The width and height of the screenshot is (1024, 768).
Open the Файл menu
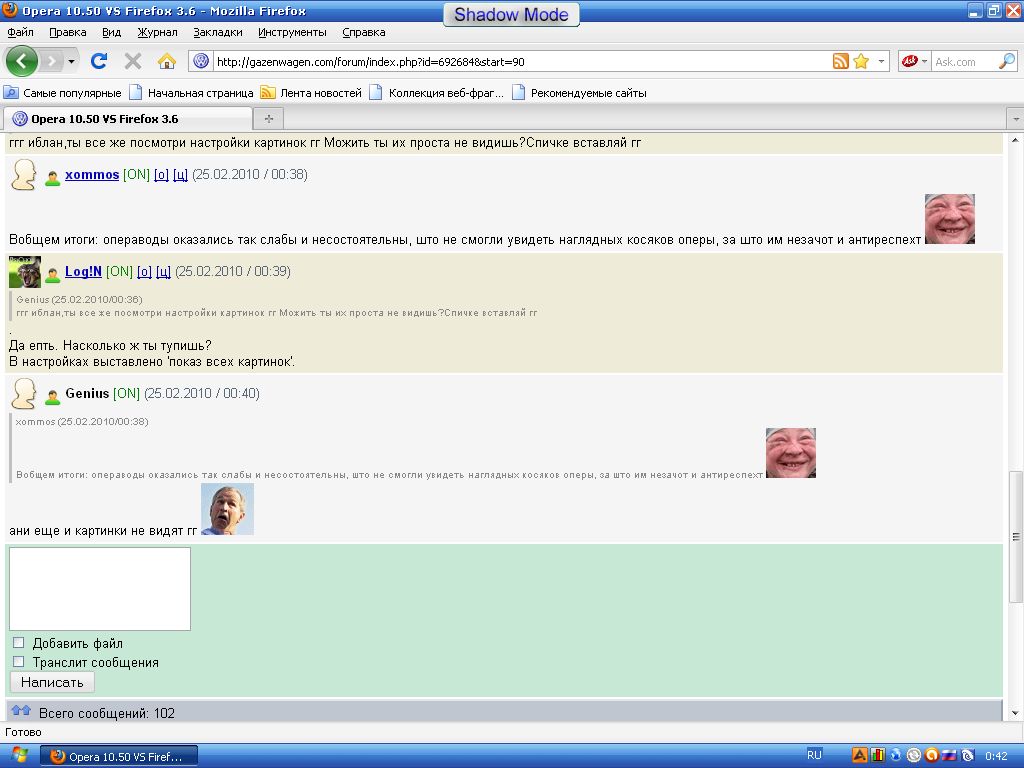tap(20, 32)
